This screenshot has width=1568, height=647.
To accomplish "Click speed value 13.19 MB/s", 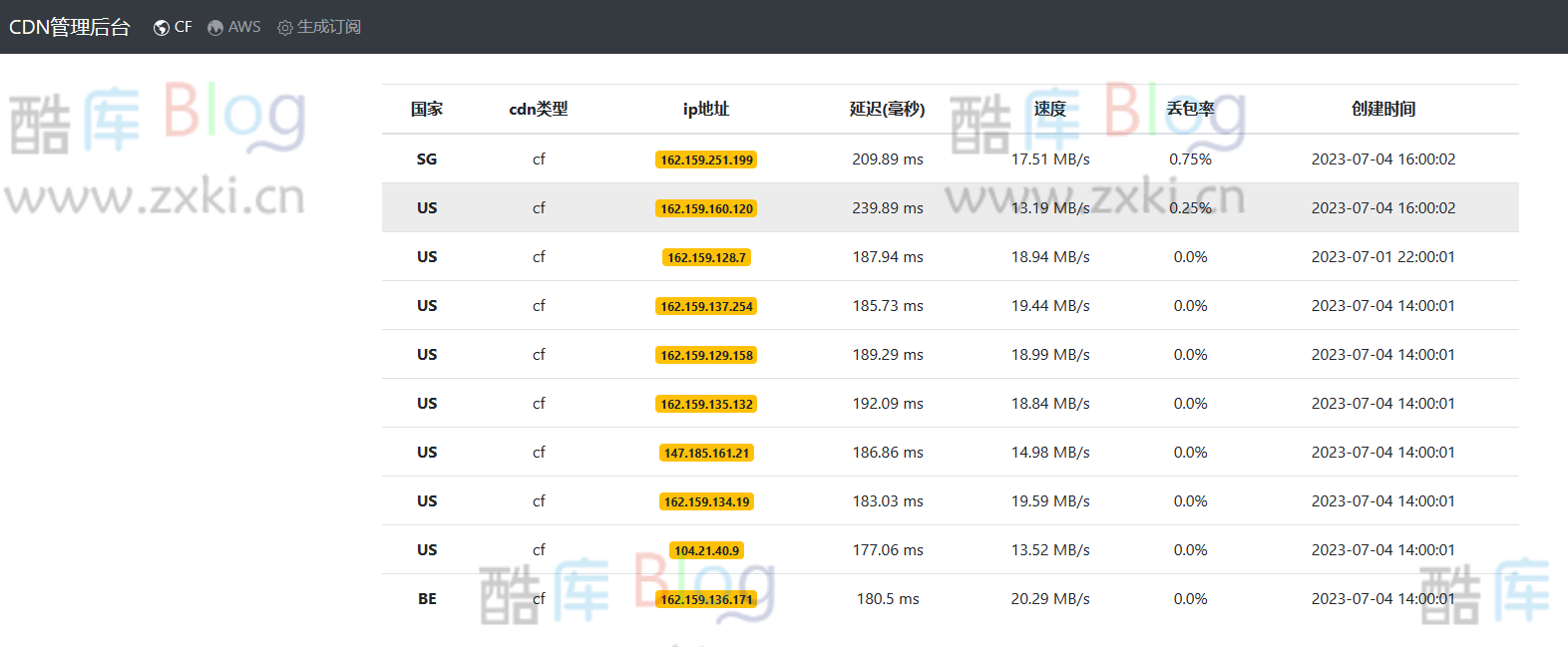I will [1050, 208].
